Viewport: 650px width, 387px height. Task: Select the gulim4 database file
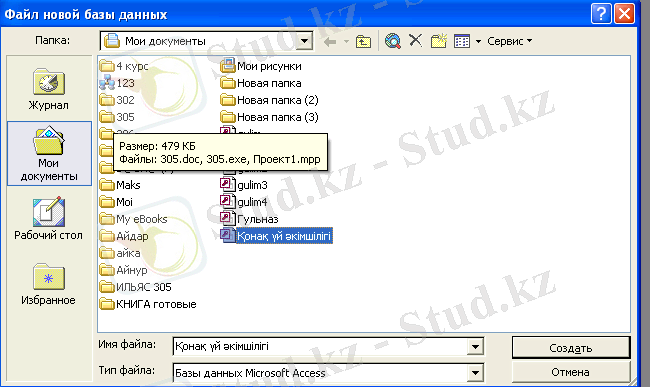pos(244,202)
